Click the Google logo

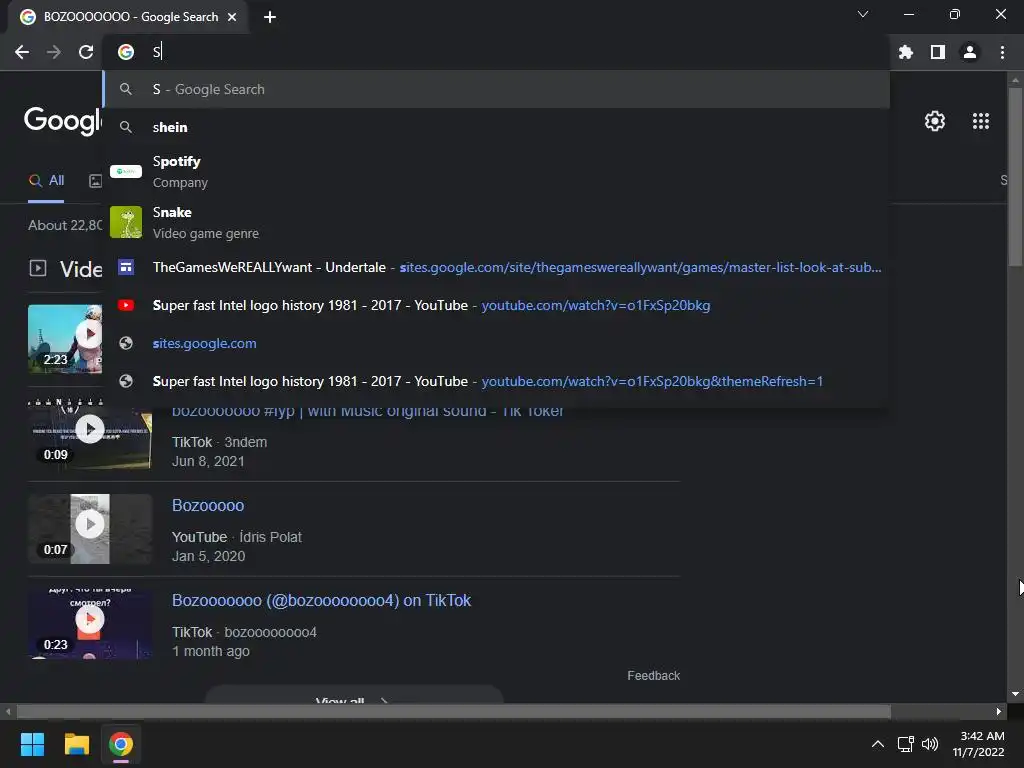tap(63, 121)
